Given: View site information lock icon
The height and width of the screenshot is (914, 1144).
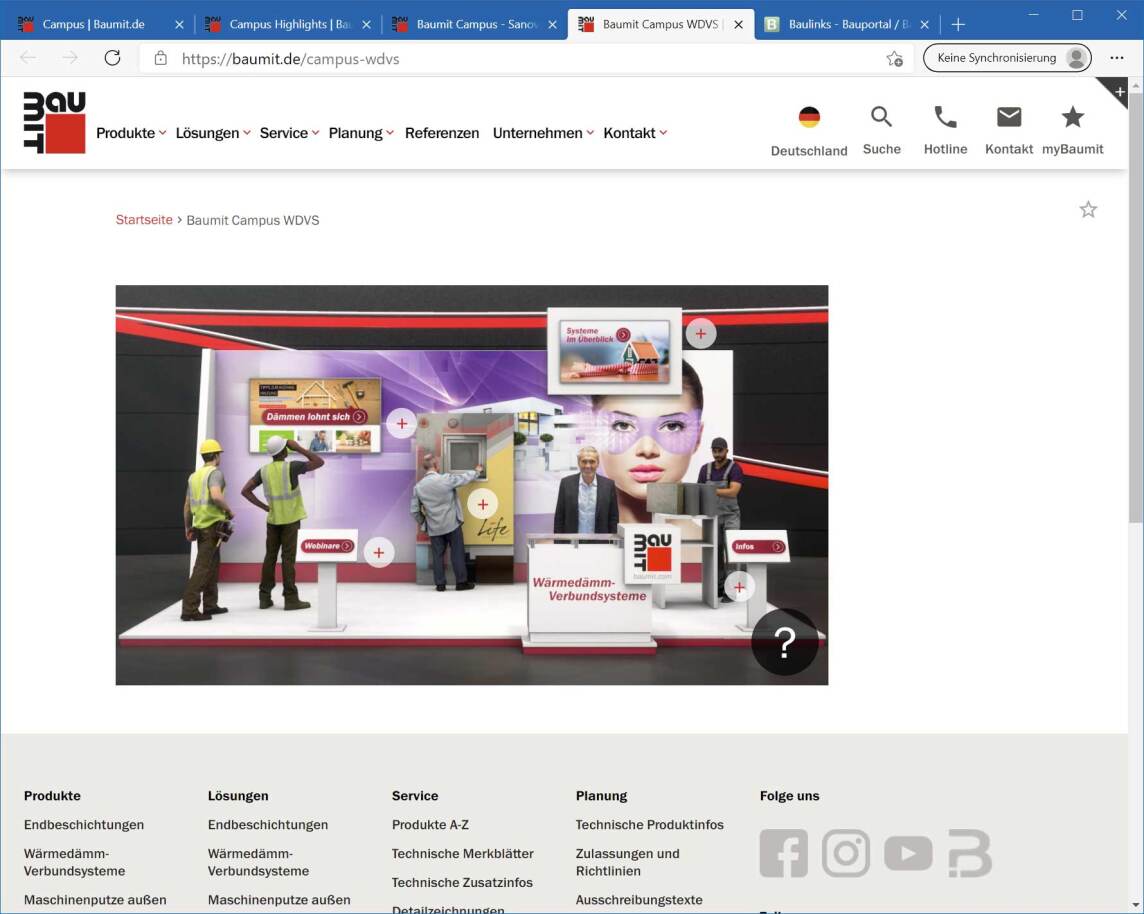Looking at the screenshot, I should [161, 58].
